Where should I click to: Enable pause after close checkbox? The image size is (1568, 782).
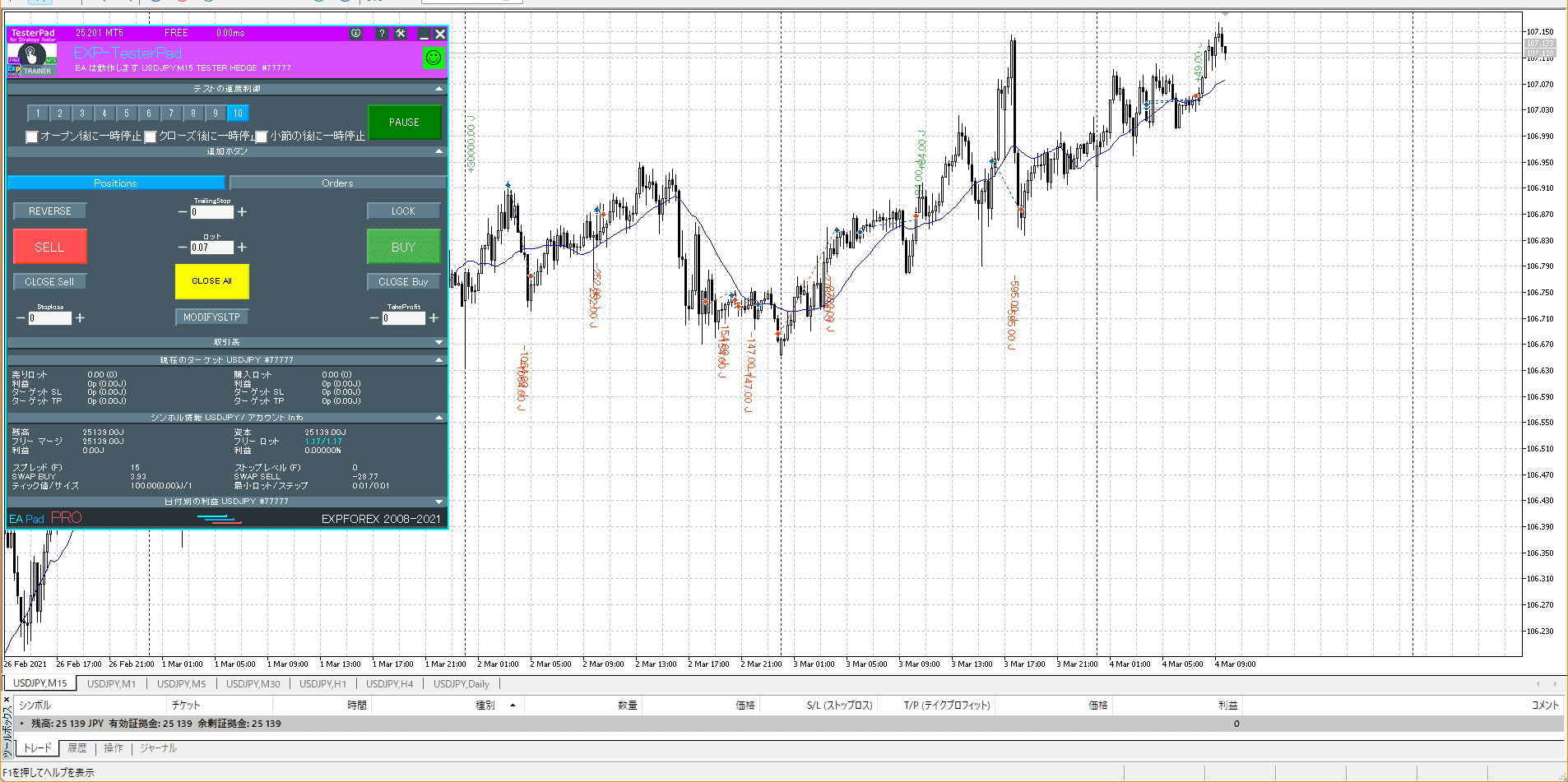[x=151, y=137]
